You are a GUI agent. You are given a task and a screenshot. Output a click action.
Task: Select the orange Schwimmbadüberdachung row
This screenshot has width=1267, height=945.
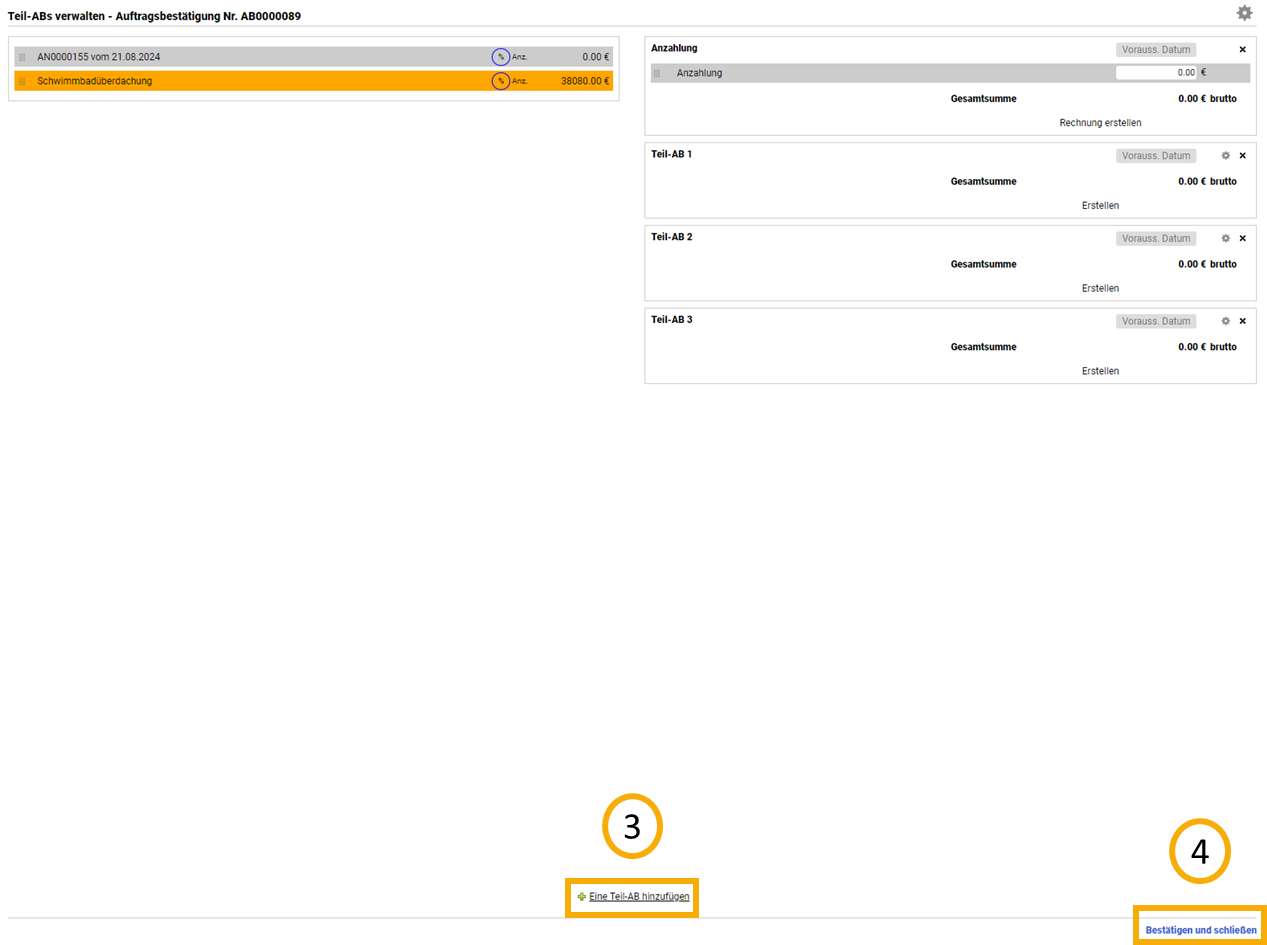point(250,81)
